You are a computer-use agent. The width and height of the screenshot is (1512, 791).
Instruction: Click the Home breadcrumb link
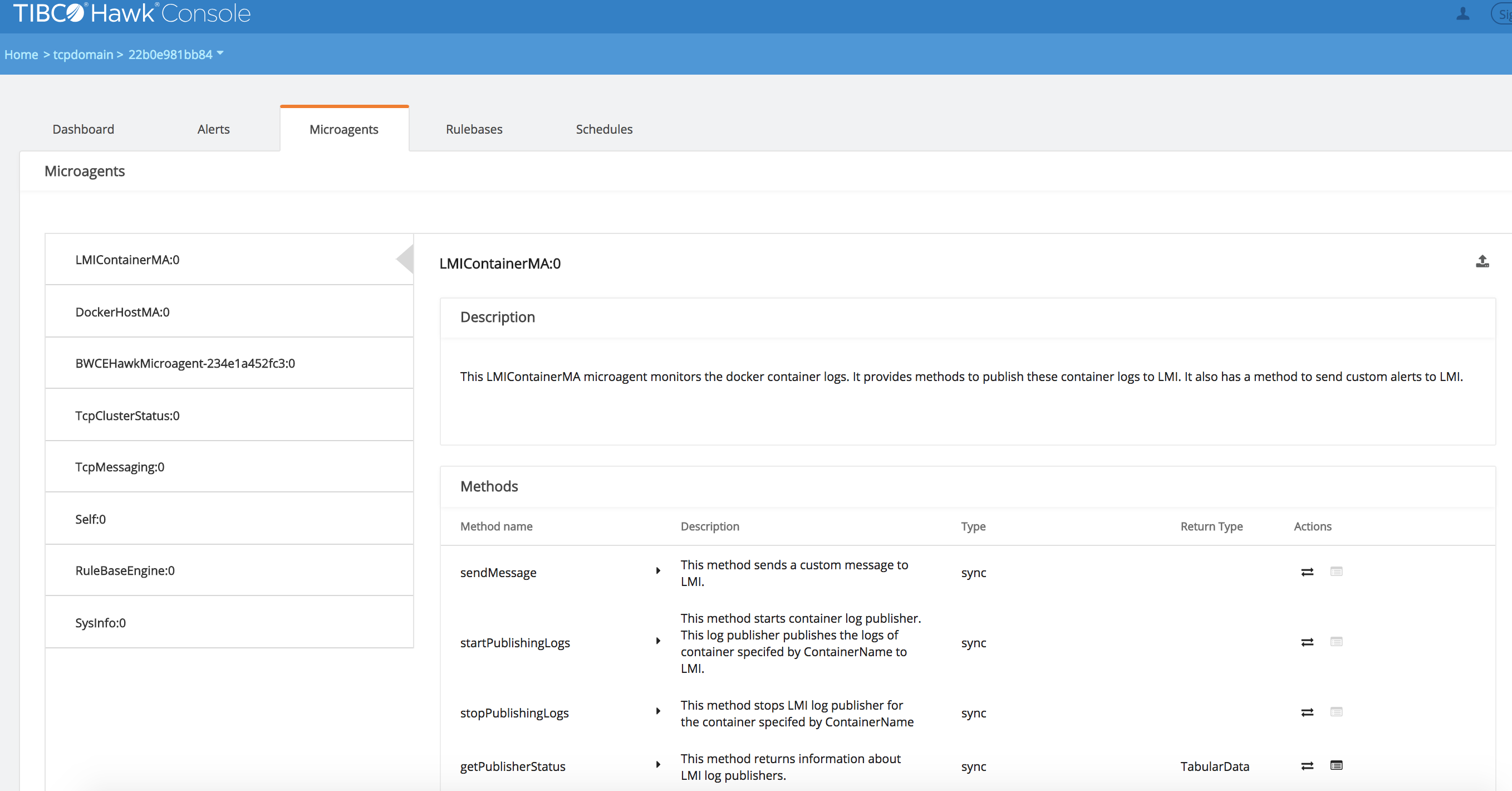coord(21,55)
